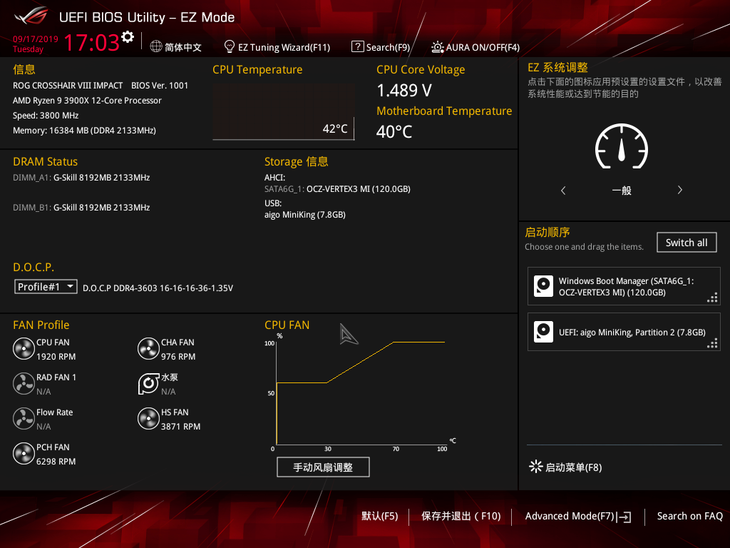Select UEFI: aigo MiniKing boot entry
Screen dimensions: 730x548
[624, 332]
